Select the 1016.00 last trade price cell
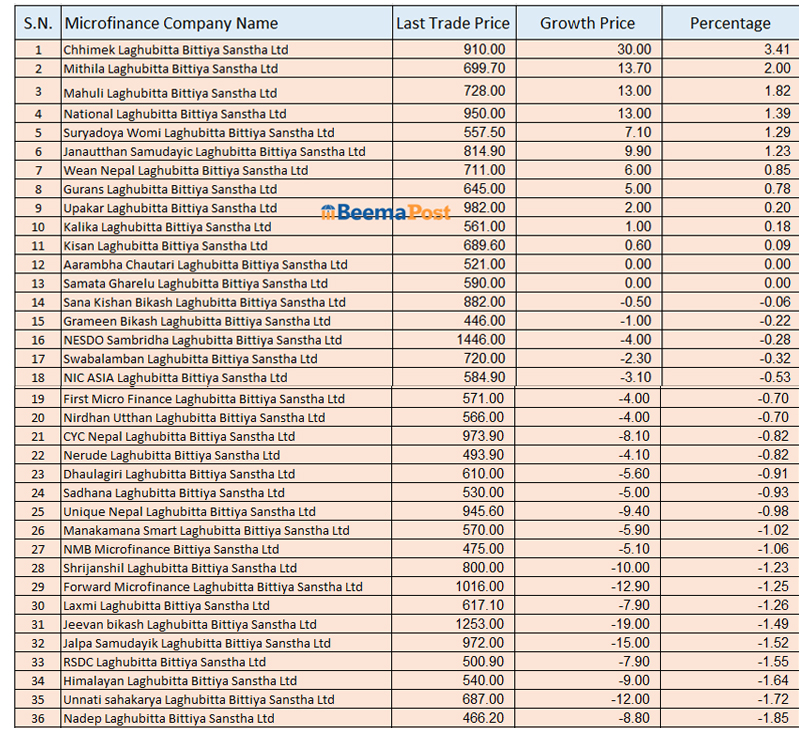This screenshot has height=747, width=799. pos(480,587)
